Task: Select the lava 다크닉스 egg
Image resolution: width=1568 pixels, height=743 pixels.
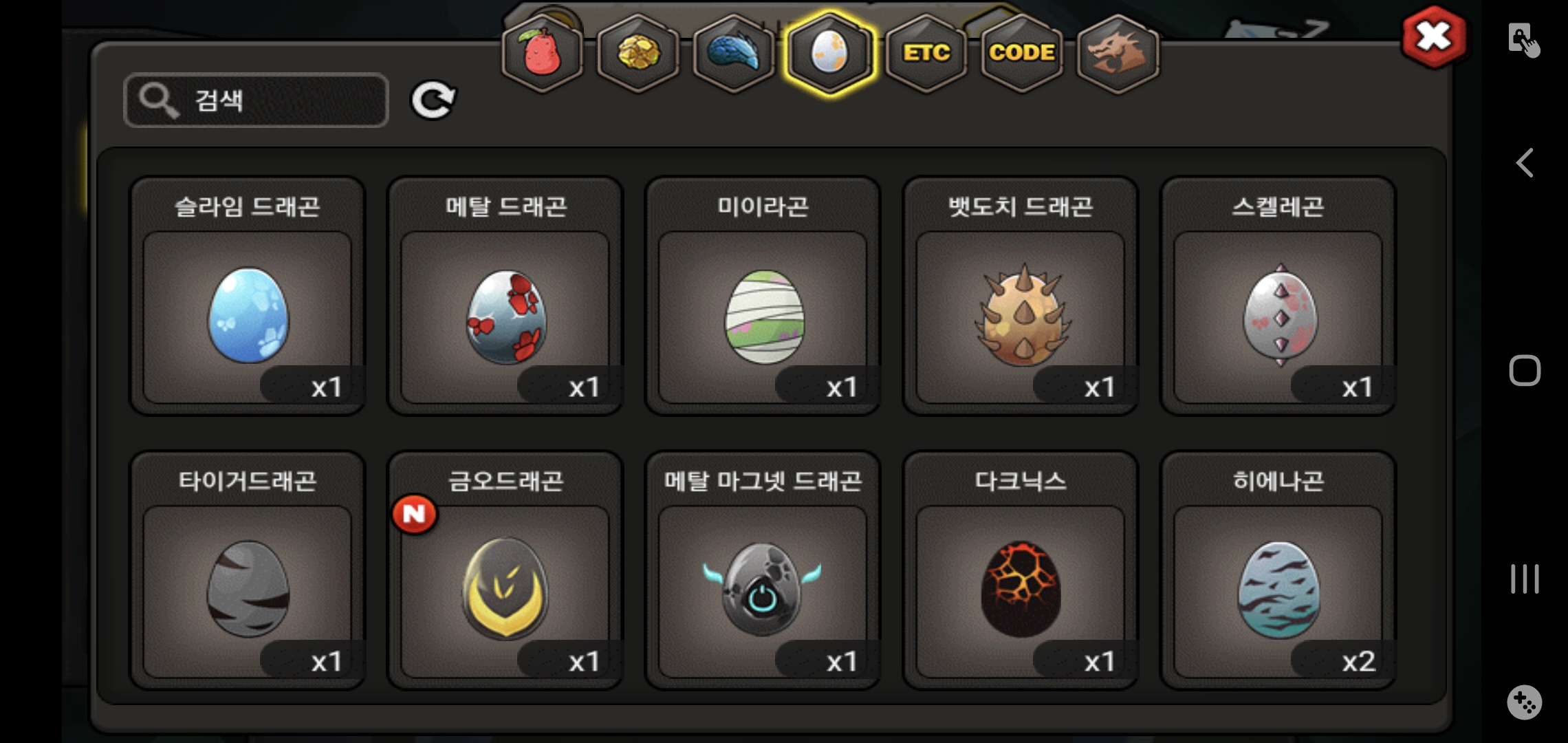Action: (x=1021, y=570)
